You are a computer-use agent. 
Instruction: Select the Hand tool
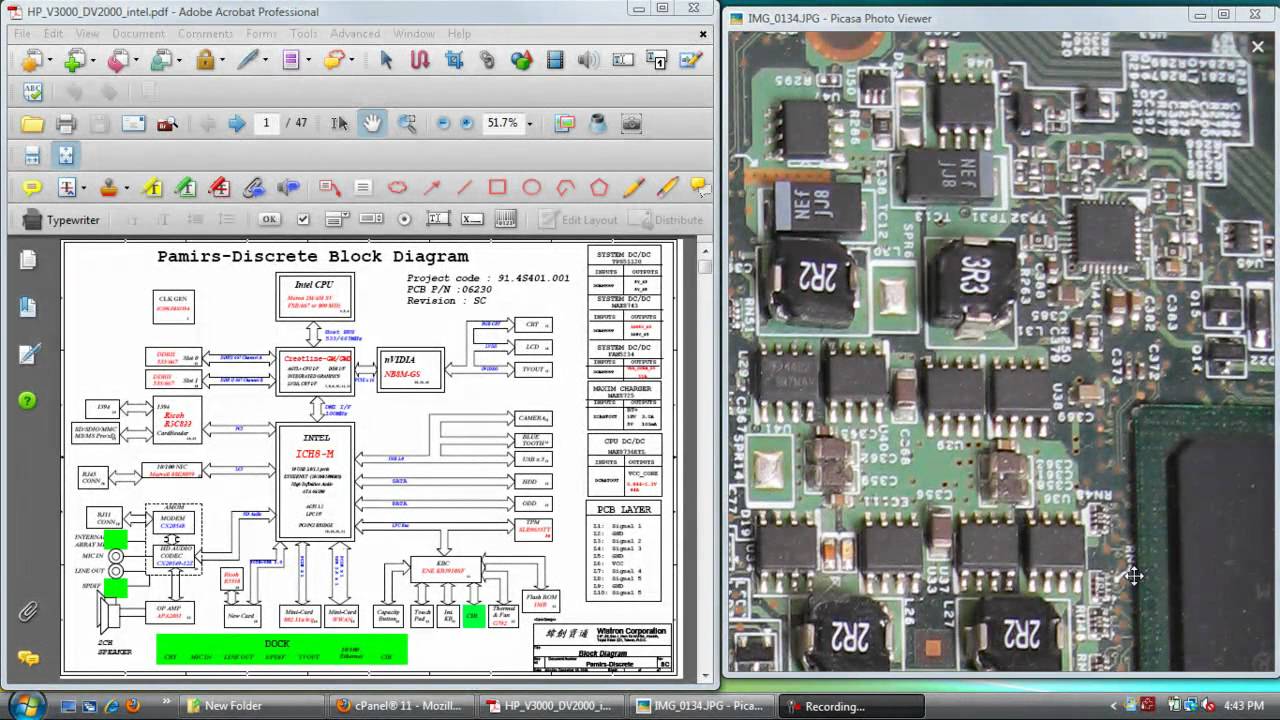coord(372,123)
